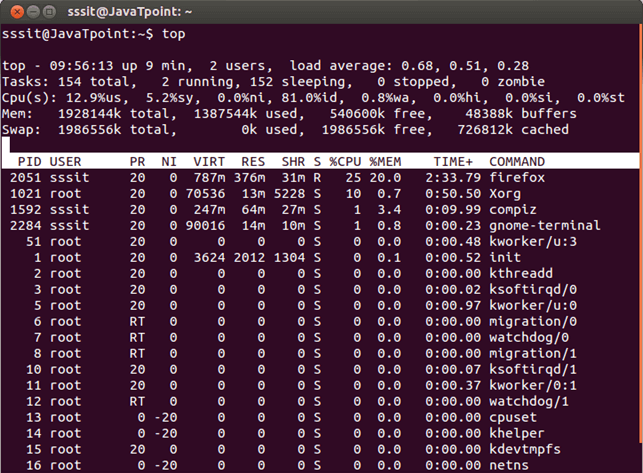Click the Xorg VIRT value 70536

coord(205,194)
